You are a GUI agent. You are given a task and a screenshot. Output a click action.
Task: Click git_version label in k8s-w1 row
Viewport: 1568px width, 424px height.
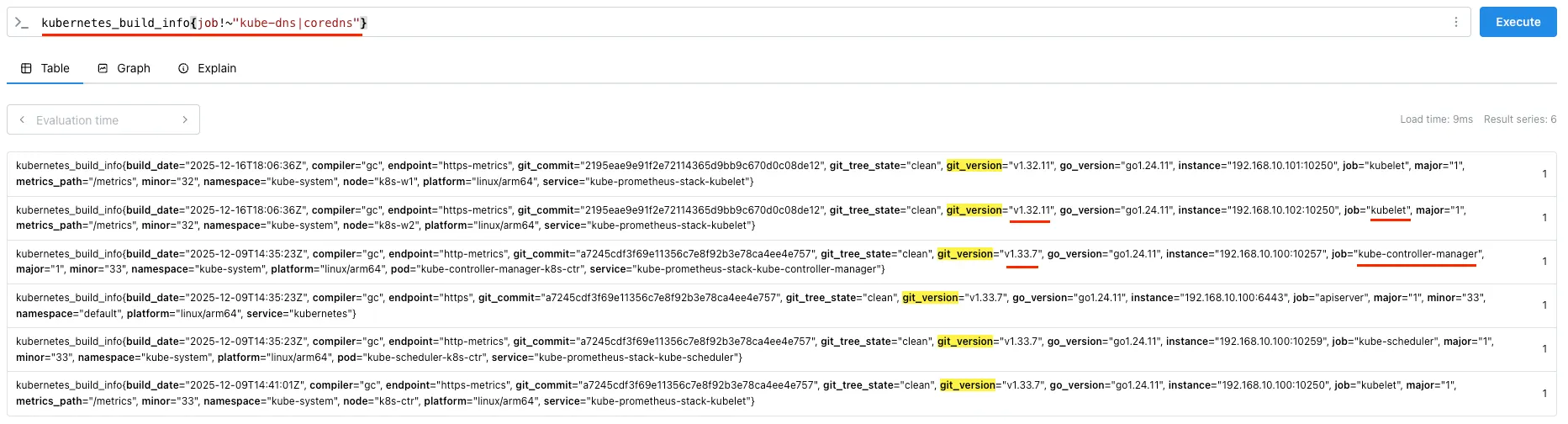click(974, 166)
